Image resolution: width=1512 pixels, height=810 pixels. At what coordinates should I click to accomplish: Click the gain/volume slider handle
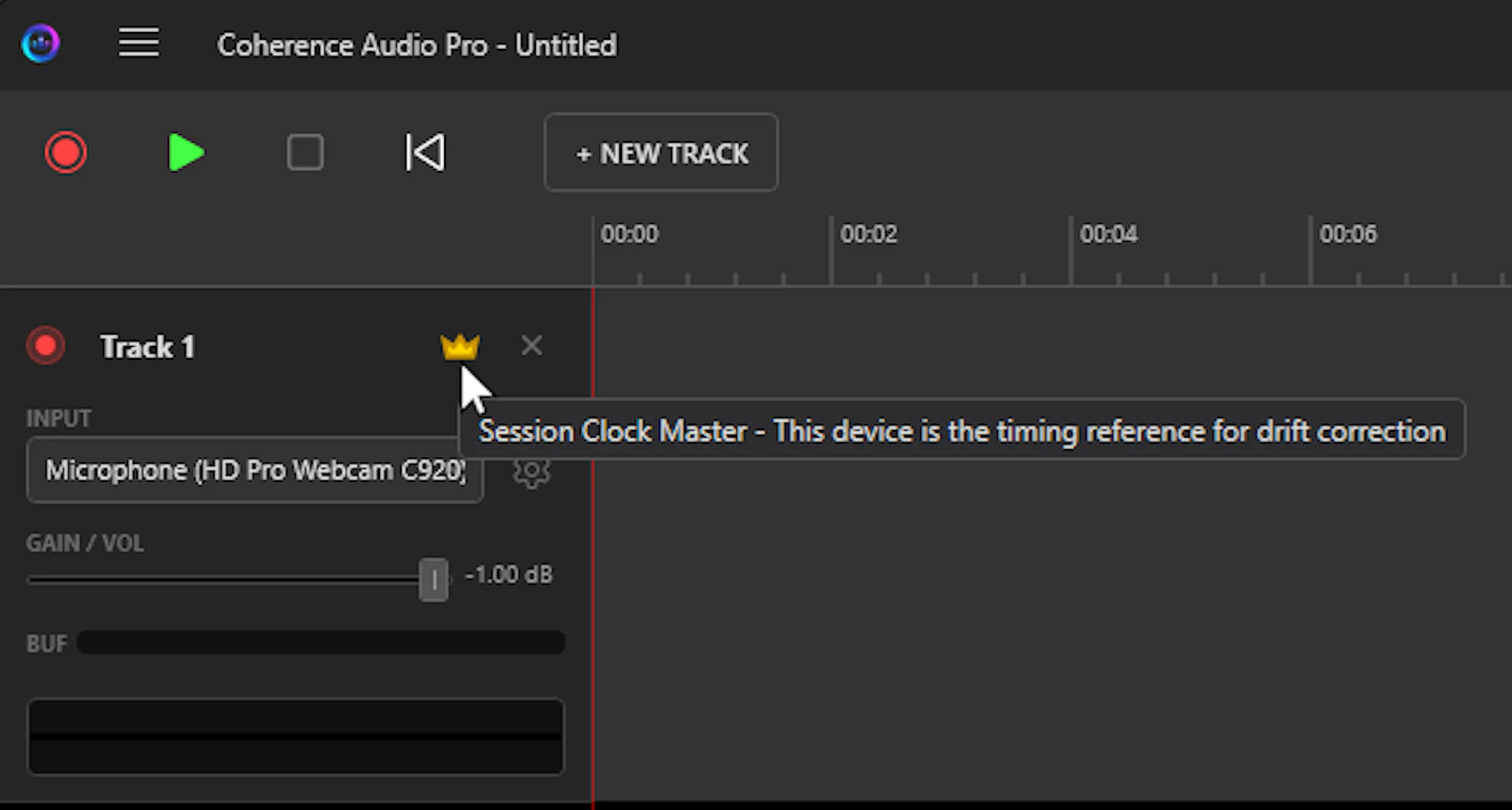point(434,579)
